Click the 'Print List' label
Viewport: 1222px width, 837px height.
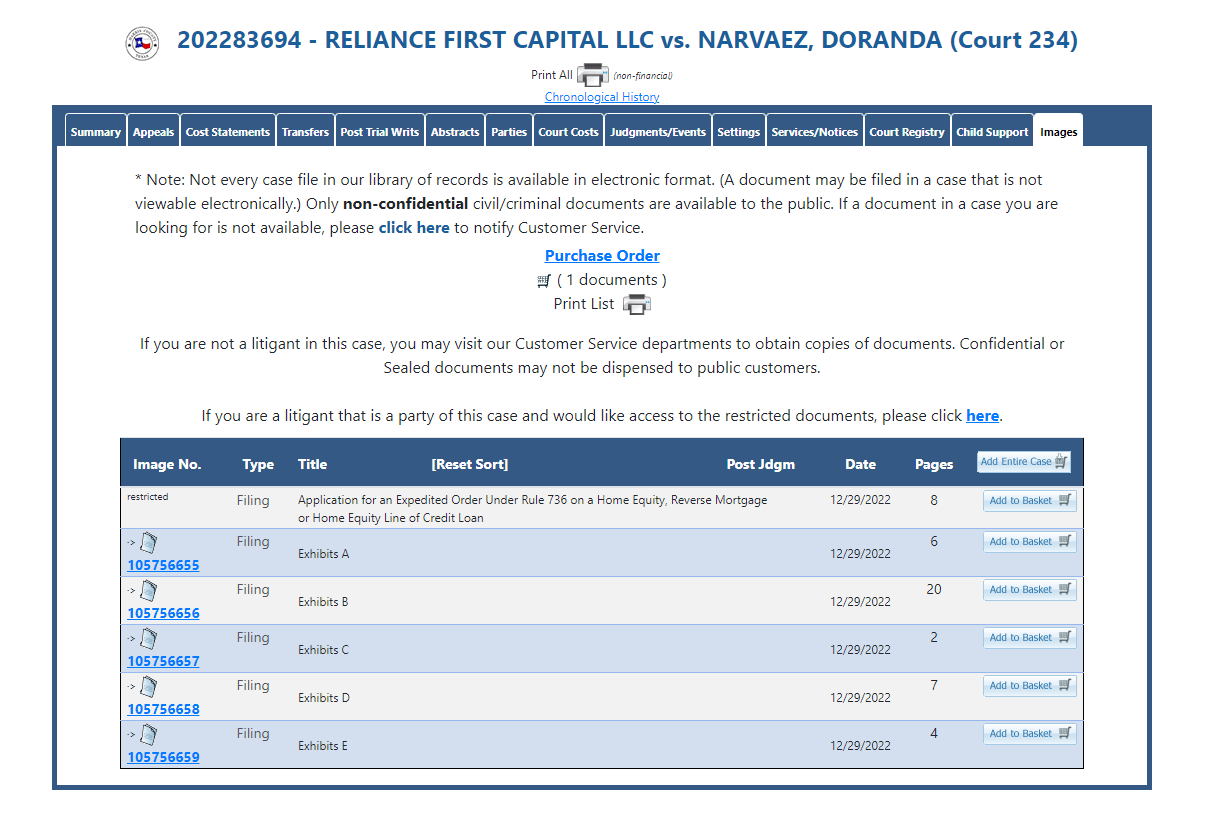point(584,304)
